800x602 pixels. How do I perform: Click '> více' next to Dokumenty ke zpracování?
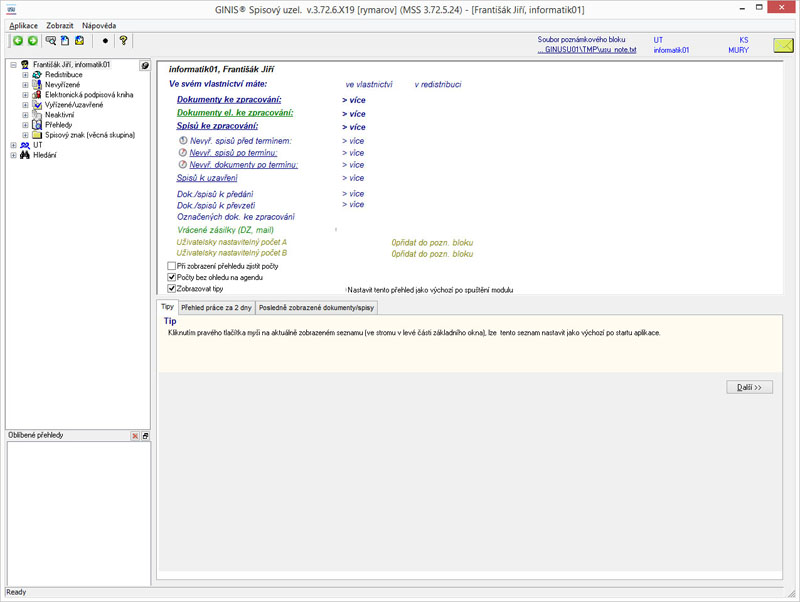354,100
